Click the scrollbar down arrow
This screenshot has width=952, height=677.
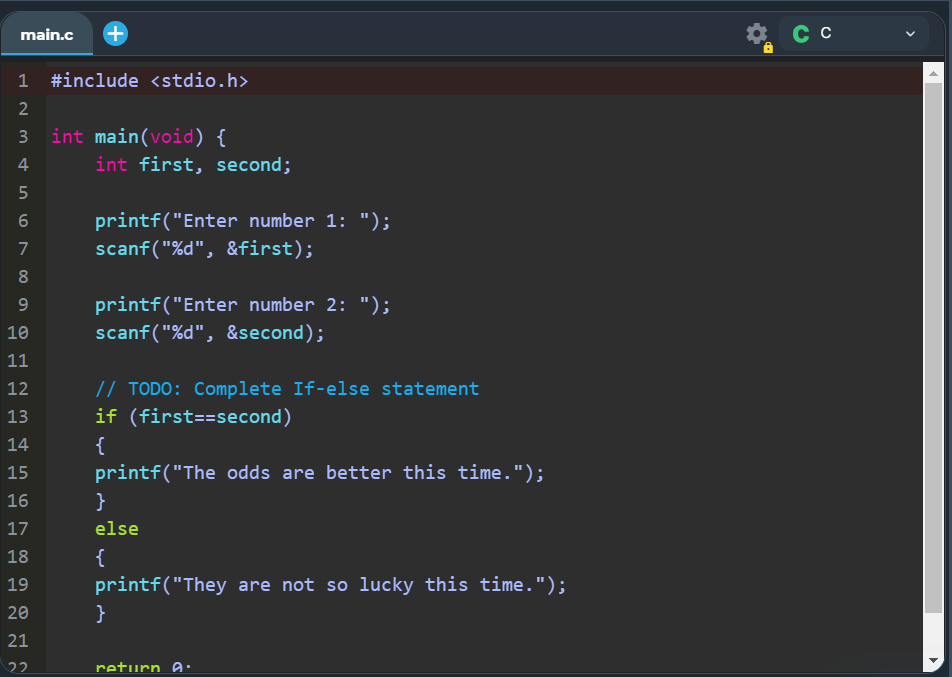tap(933, 661)
